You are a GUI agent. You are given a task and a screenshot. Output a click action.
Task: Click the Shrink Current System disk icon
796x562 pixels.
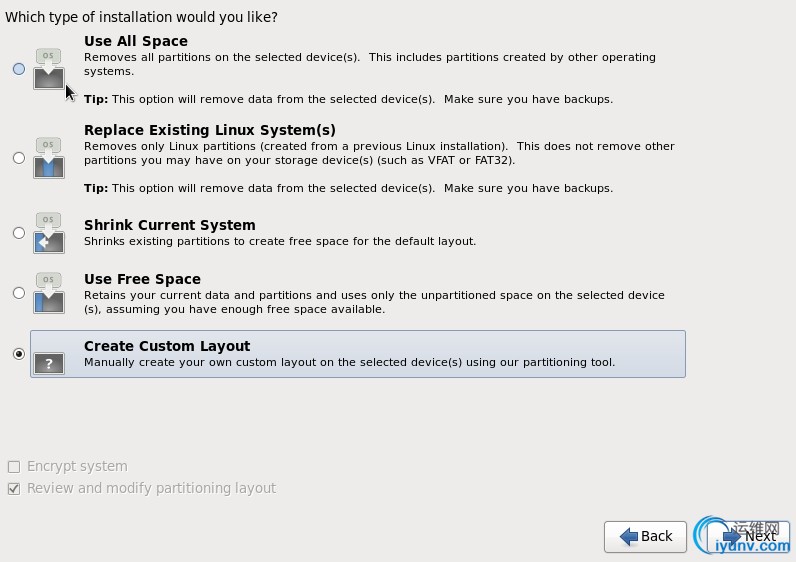pos(49,233)
